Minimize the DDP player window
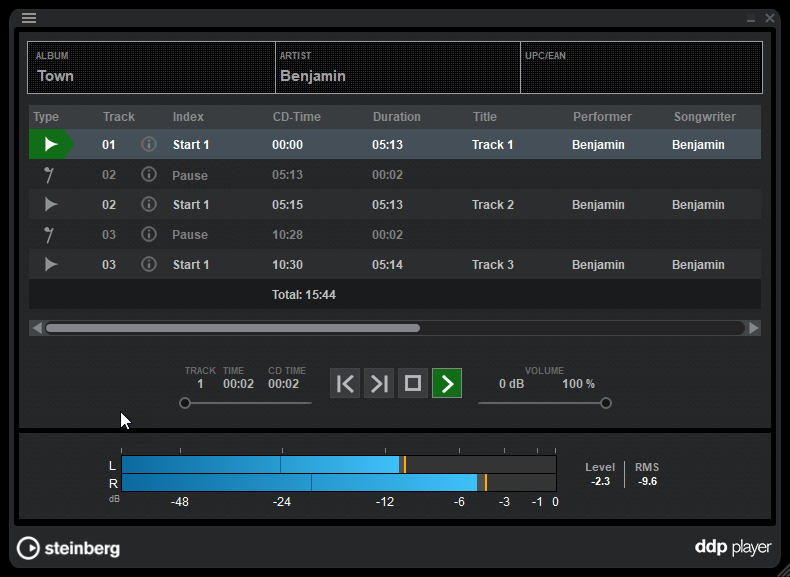 coord(751,19)
